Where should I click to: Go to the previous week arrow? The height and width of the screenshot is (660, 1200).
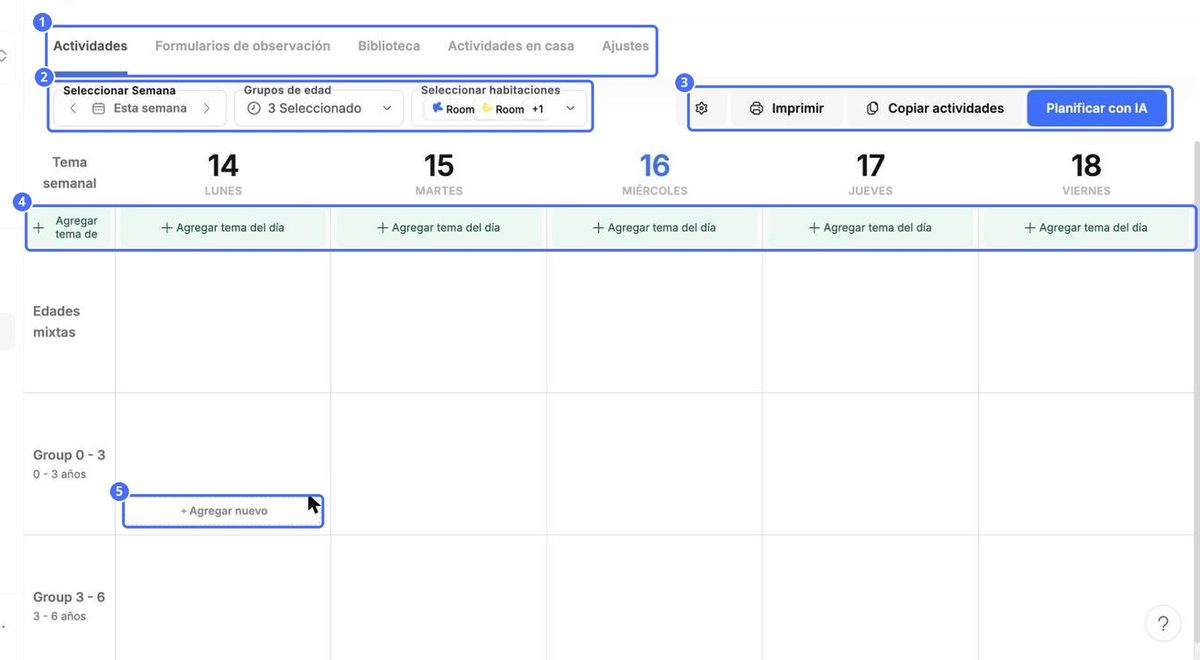(x=73, y=108)
